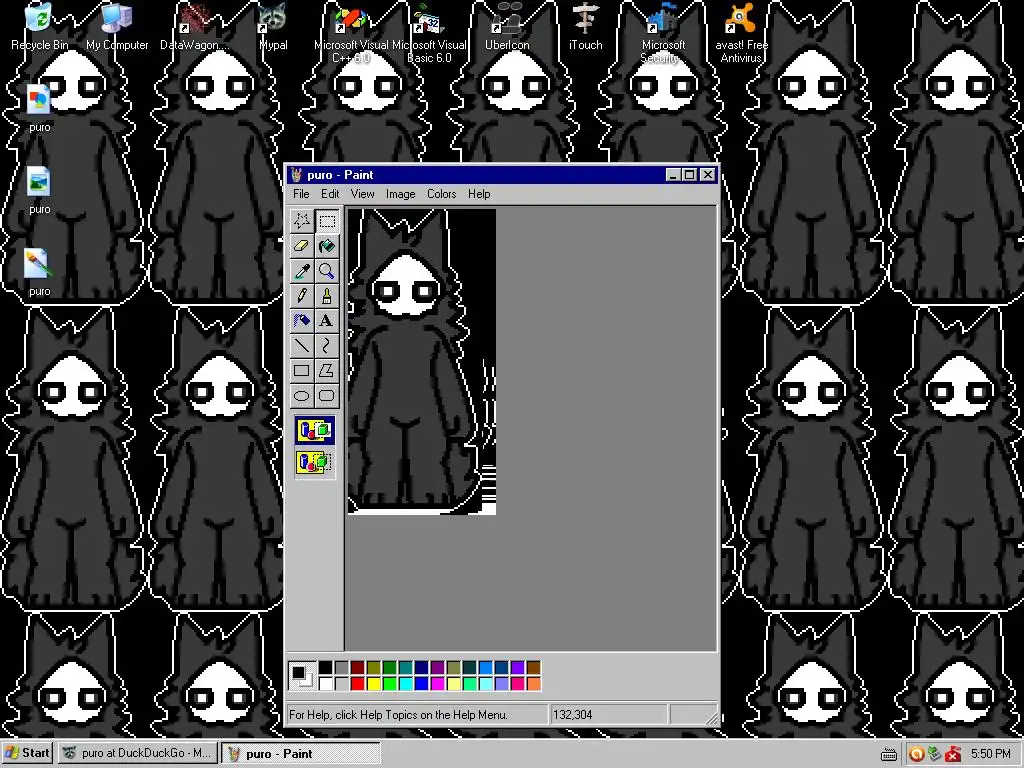Select the Pick Color eyedropper tool
Viewport: 1024px width, 768px height.
click(302, 271)
